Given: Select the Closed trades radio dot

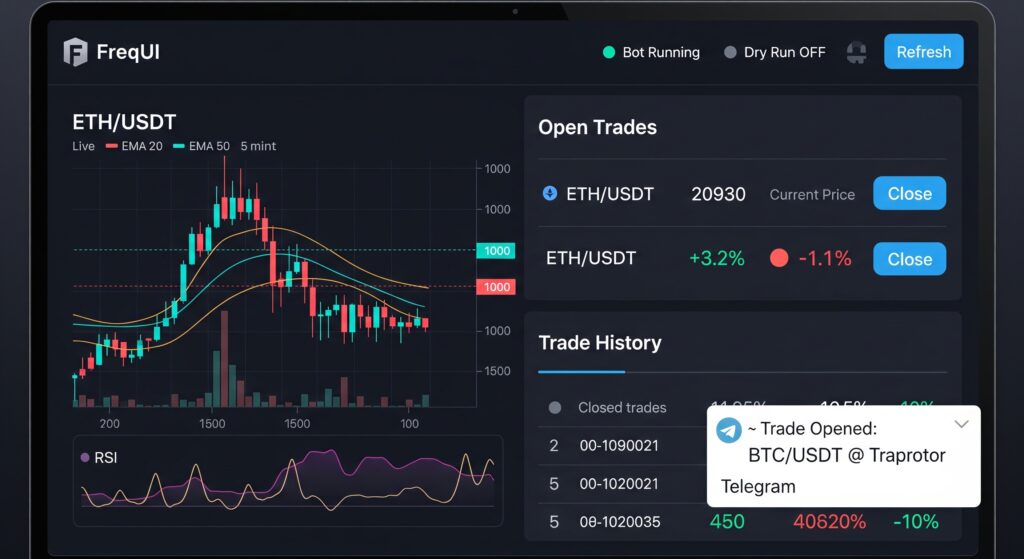Looking at the screenshot, I should pyautogui.click(x=555, y=407).
